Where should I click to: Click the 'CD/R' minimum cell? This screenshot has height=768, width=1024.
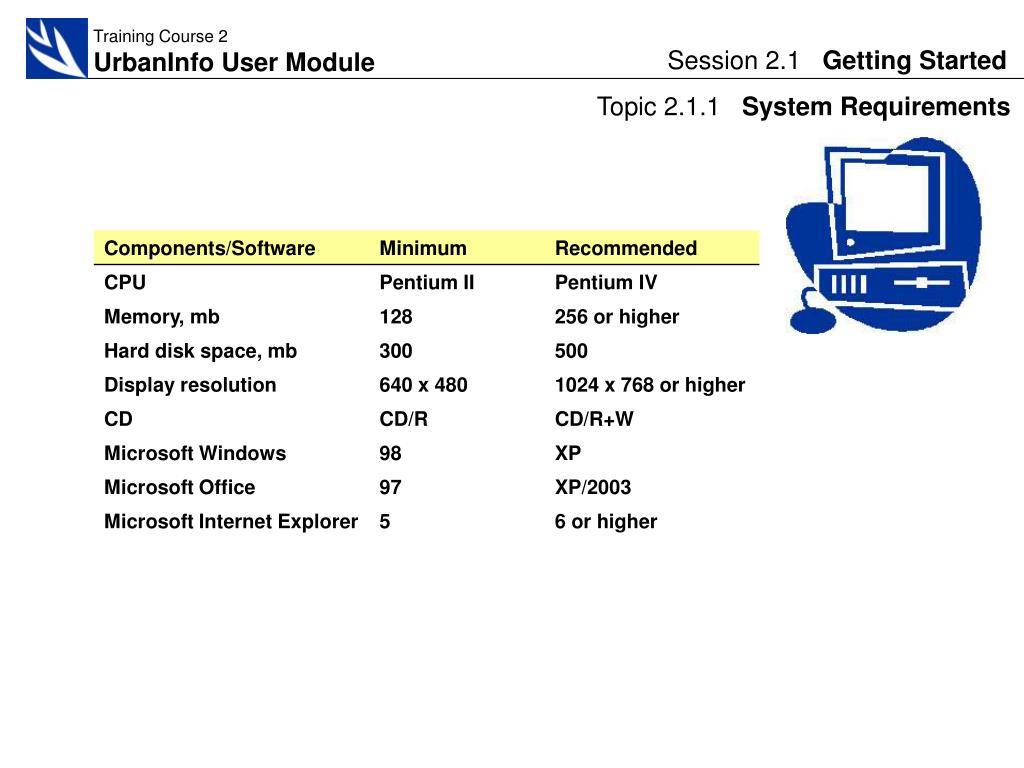[404, 419]
